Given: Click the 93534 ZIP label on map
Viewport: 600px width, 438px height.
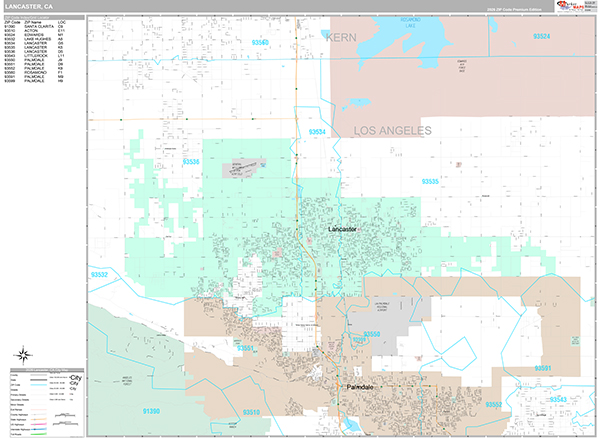Looking at the screenshot, I should pyautogui.click(x=317, y=132).
